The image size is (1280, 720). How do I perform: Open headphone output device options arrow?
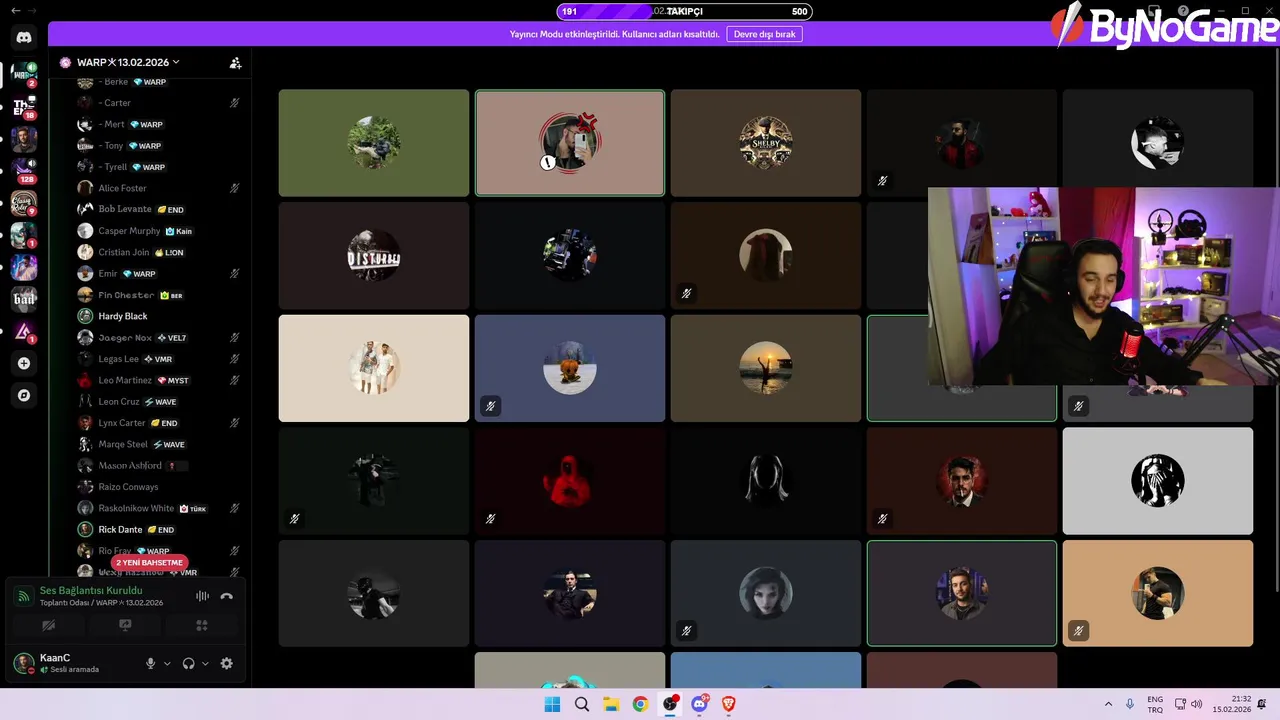click(205, 663)
